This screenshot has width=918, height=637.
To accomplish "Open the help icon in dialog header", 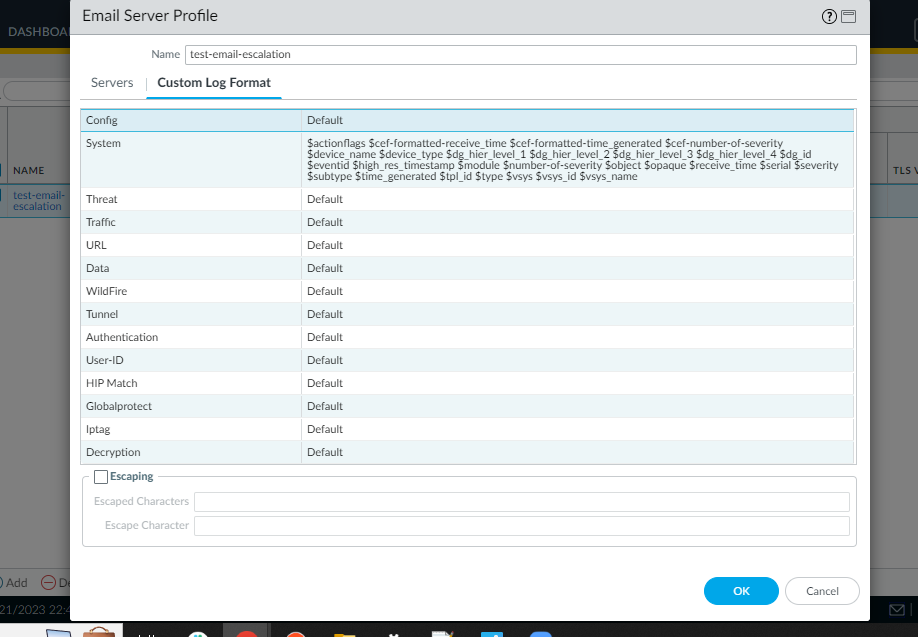I will pos(828,16).
